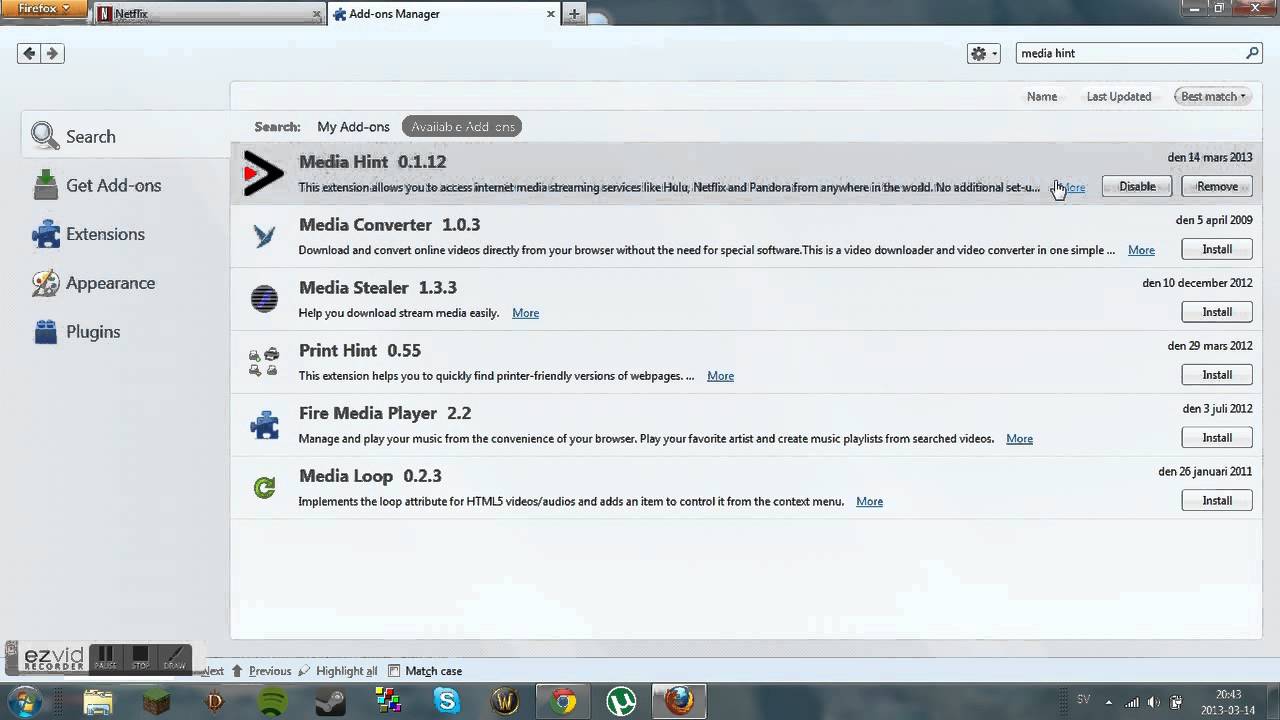Open the gear tools dropdown
The image size is (1280, 720).
click(984, 53)
